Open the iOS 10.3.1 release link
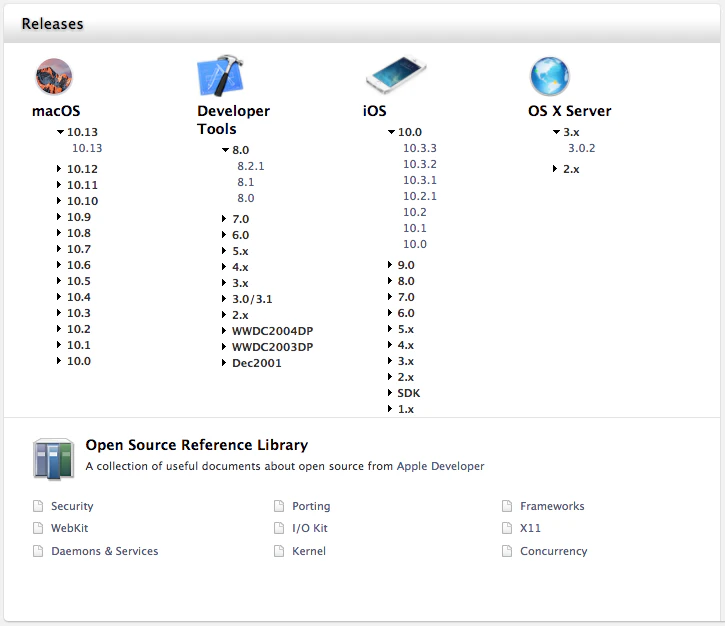The height and width of the screenshot is (626, 725). click(420, 180)
